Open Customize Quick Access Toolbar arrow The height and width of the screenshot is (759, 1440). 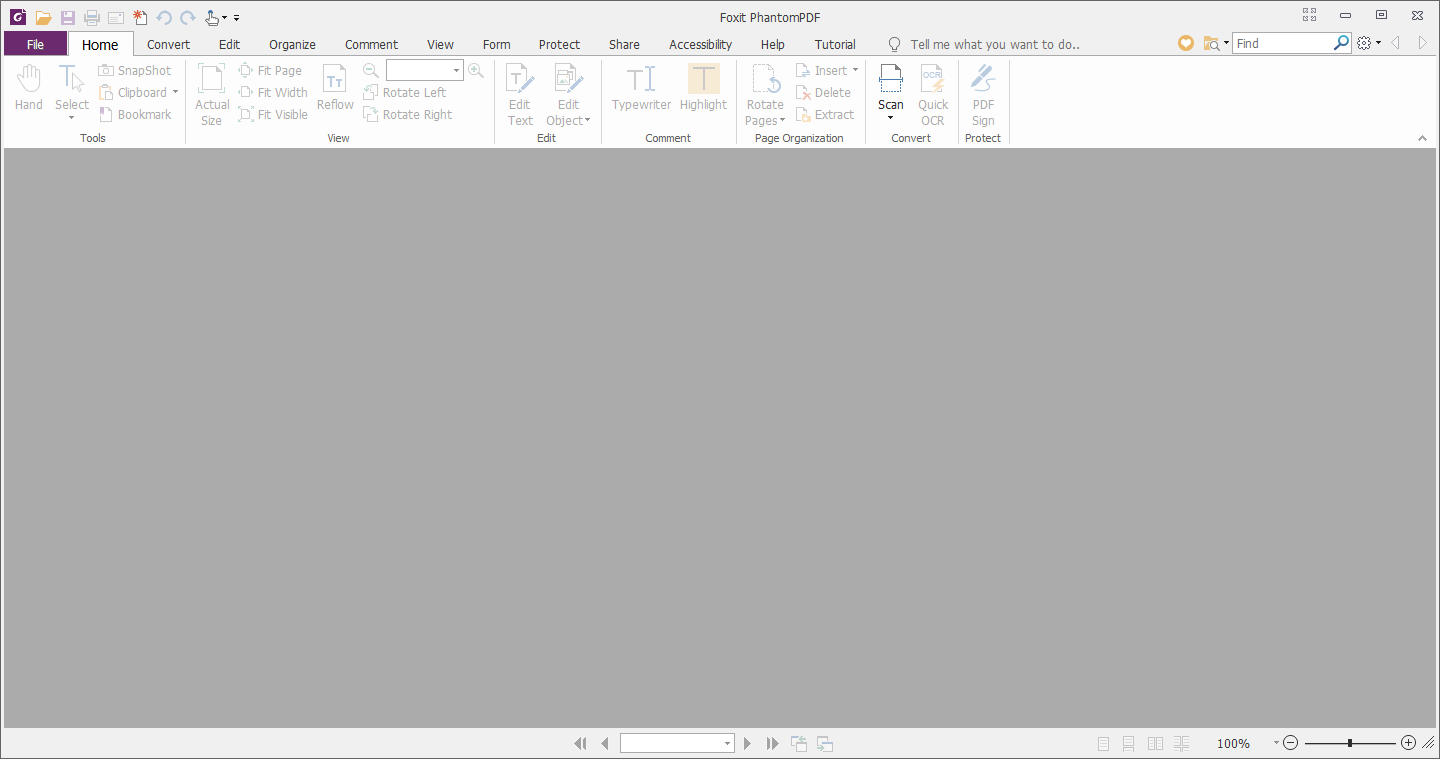coord(237,18)
